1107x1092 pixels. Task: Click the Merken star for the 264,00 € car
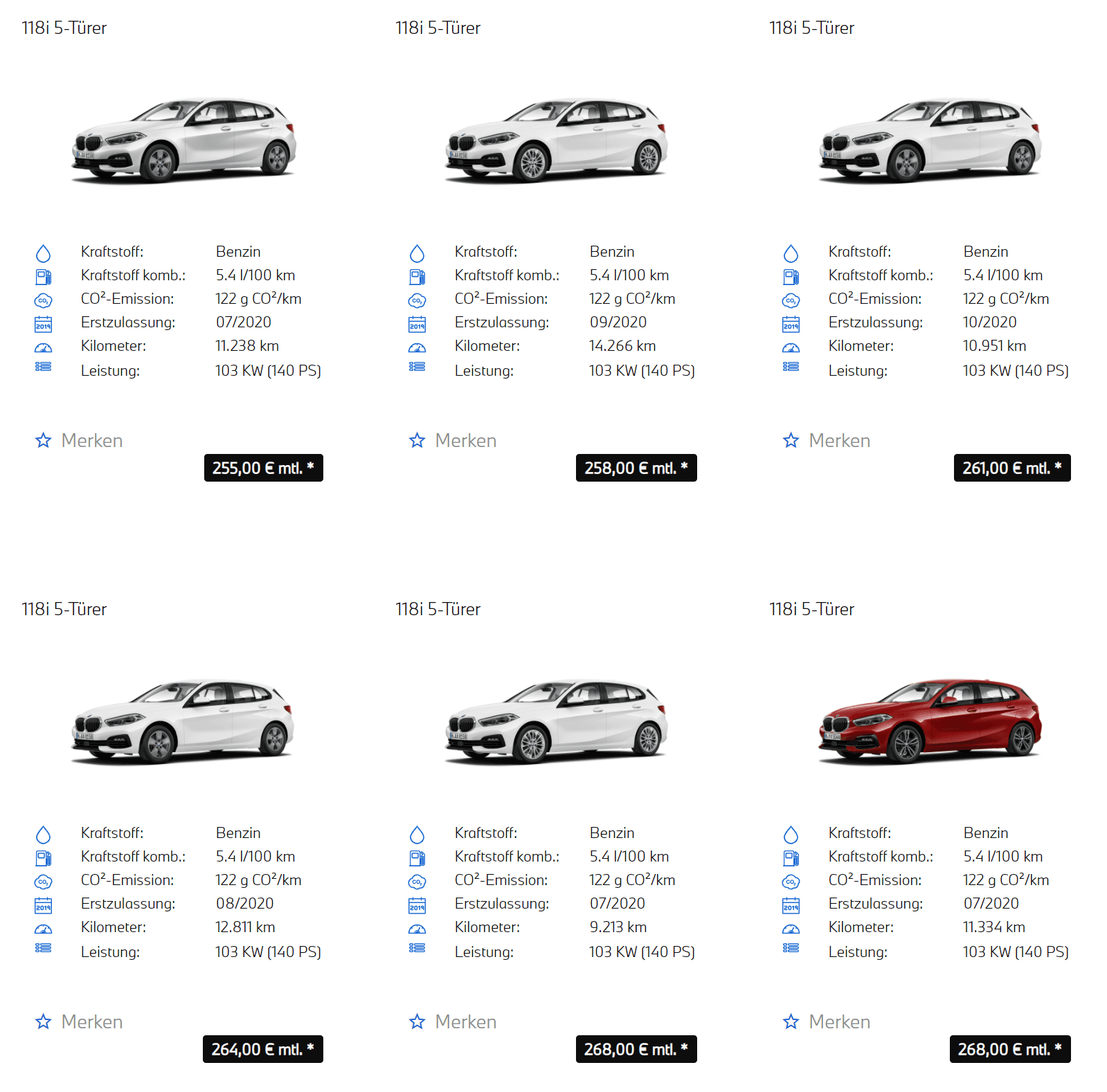click(x=43, y=1021)
